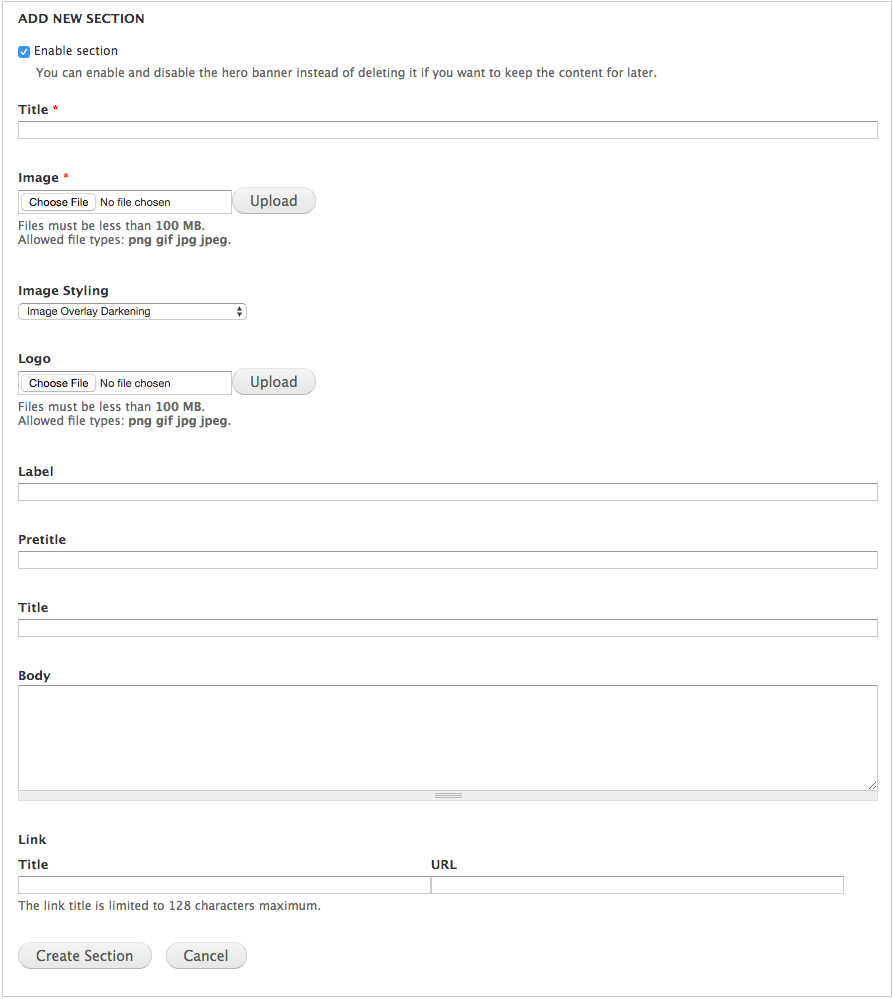Open the Image Styling dropdown
This screenshot has height=999, width=893.
[x=132, y=312]
